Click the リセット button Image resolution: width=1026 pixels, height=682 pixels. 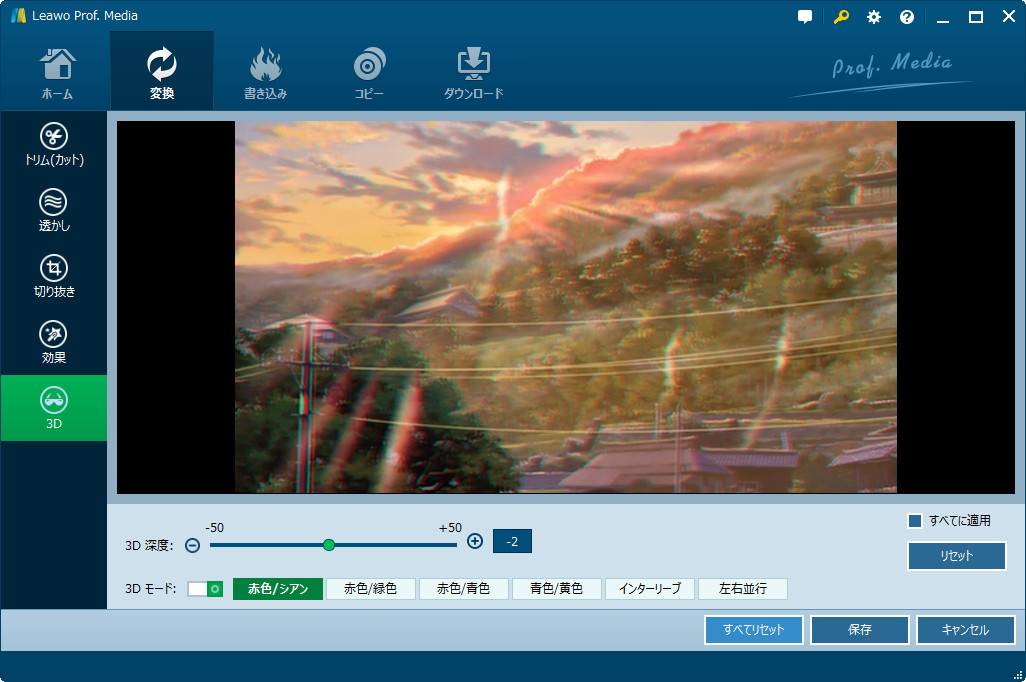[x=957, y=556]
